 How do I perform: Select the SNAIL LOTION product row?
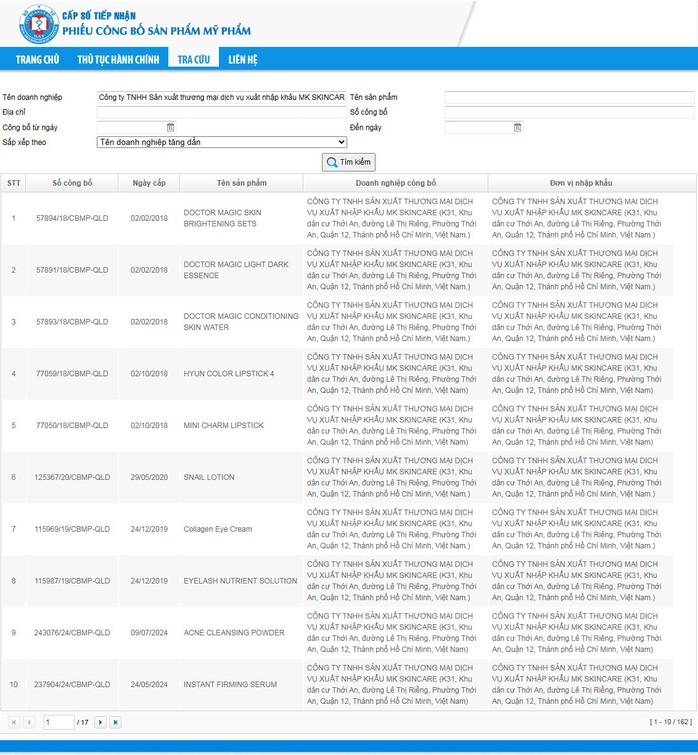pos(208,477)
